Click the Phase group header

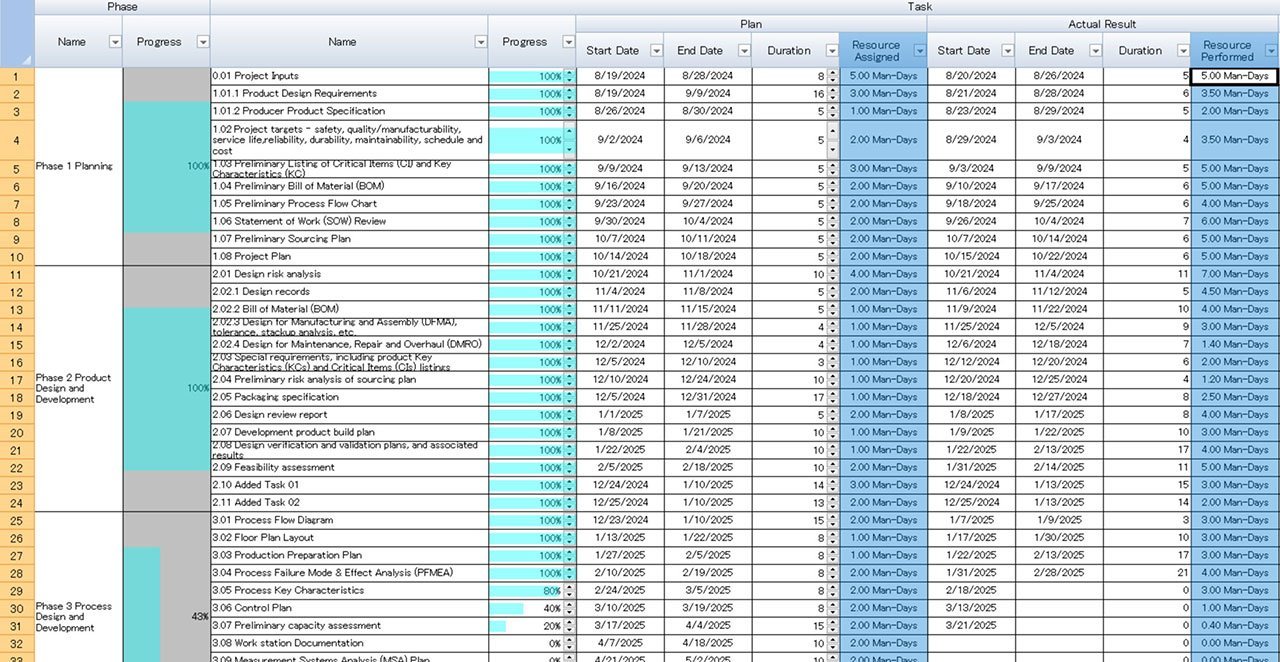(122, 7)
